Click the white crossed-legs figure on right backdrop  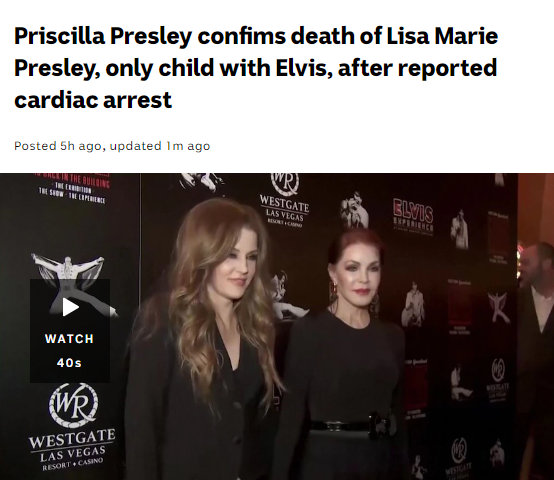499,307
